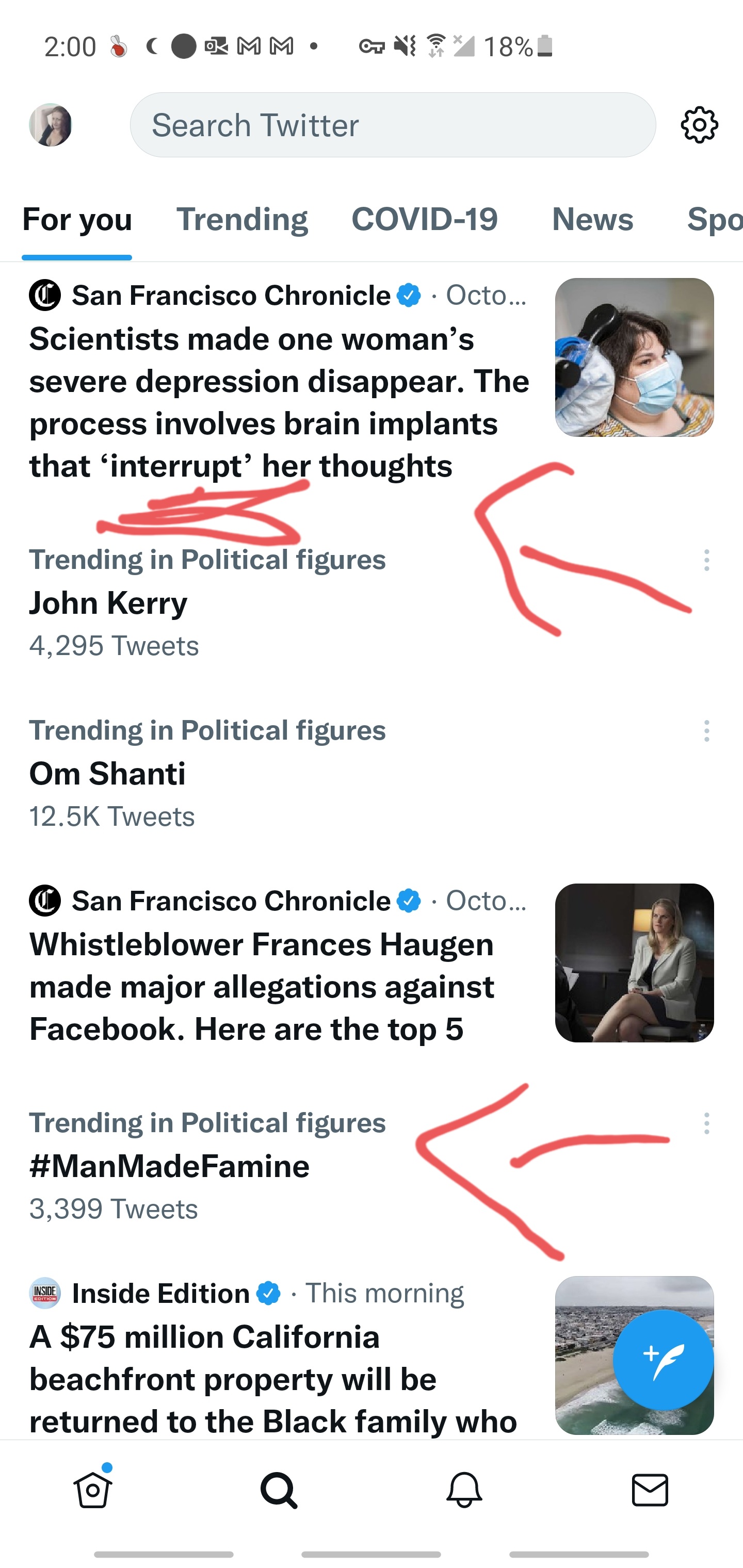Tap the Search magnifier in bottom bar
743x1568 pixels.
279,1490
